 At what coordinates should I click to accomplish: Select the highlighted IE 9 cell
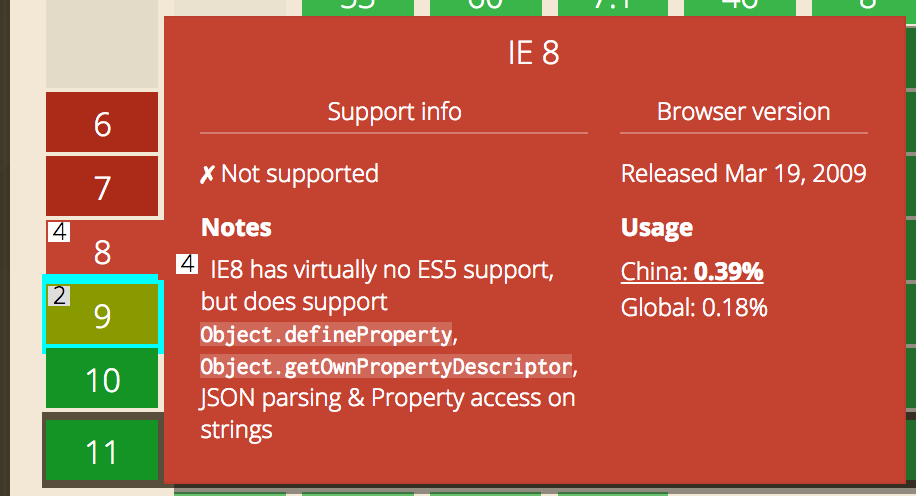(102, 316)
